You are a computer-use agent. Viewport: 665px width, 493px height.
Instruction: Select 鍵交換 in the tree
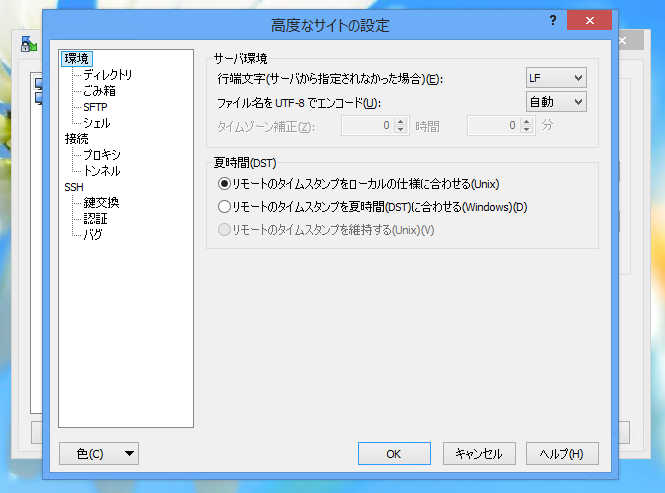click(101, 203)
